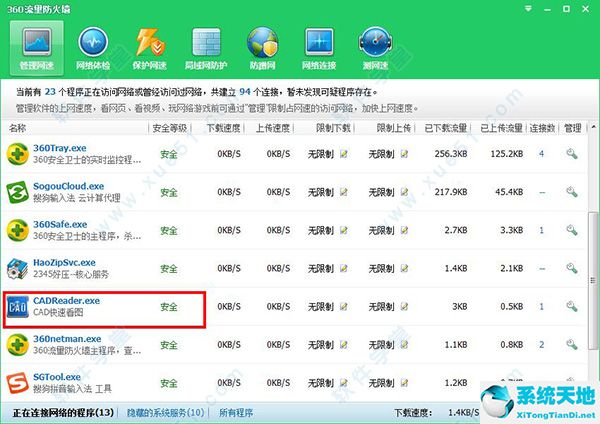Switch to 所有程序 tab
Screen dimensions: 600x424
[x=236, y=413]
